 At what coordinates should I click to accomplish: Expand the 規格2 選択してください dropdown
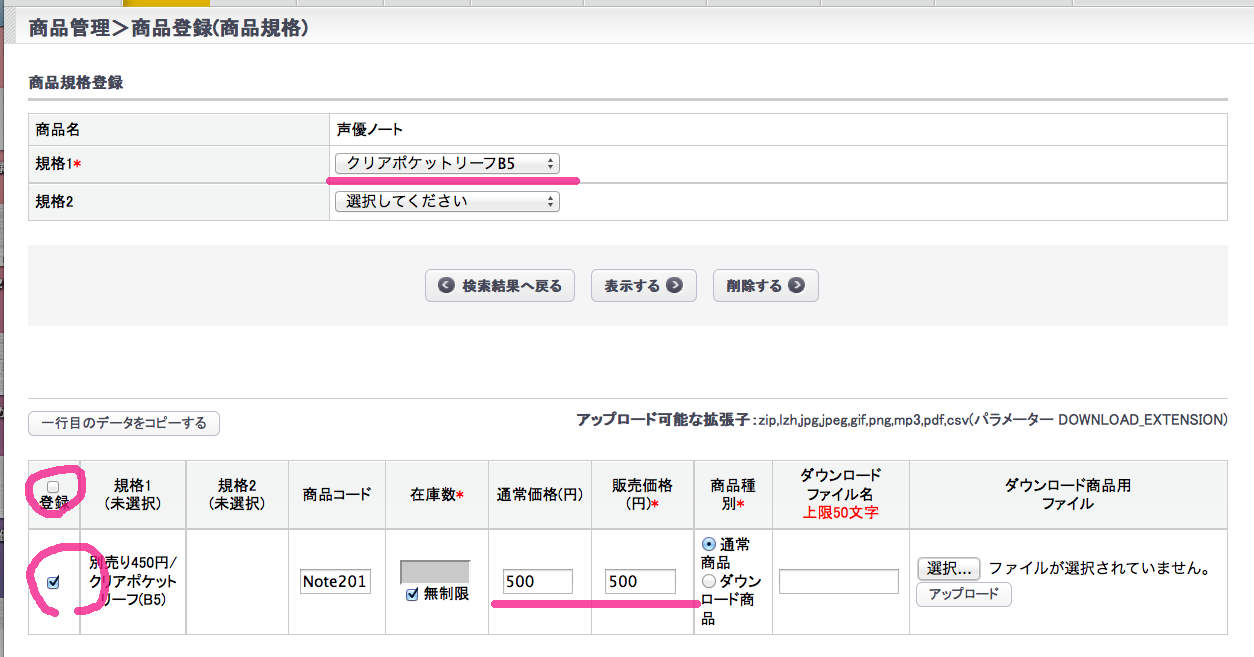pyautogui.click(x=447, y=202)
